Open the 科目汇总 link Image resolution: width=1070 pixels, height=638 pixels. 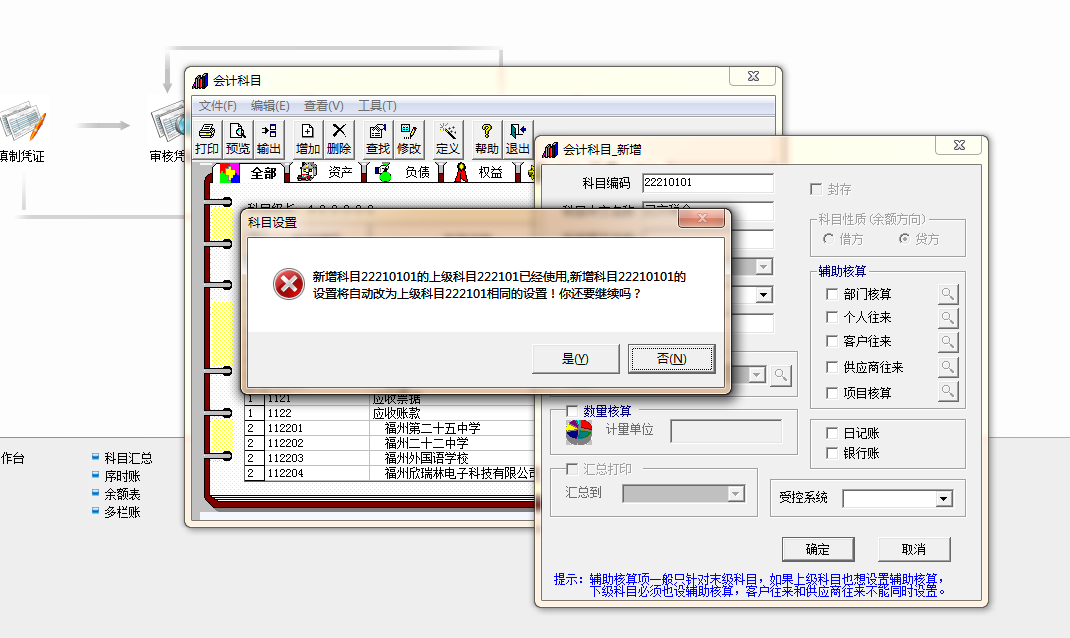click(x=128, y=458)
